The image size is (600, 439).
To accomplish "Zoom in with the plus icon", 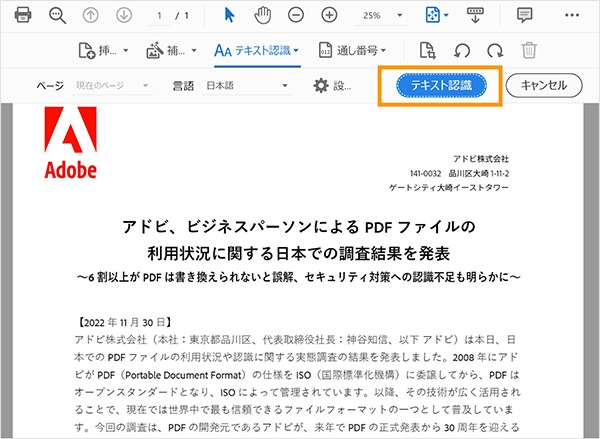I will (x=329, y=15).
